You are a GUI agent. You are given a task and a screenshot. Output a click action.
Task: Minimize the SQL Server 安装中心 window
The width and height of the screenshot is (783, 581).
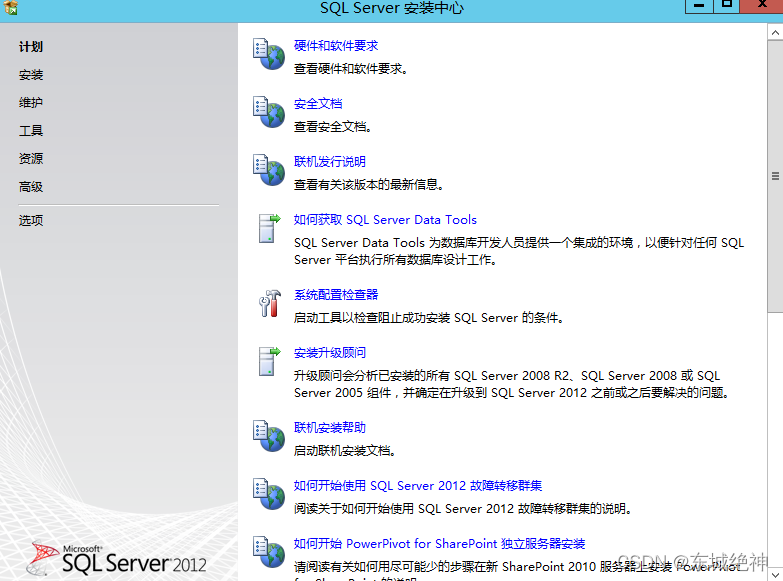pos(699,6)
